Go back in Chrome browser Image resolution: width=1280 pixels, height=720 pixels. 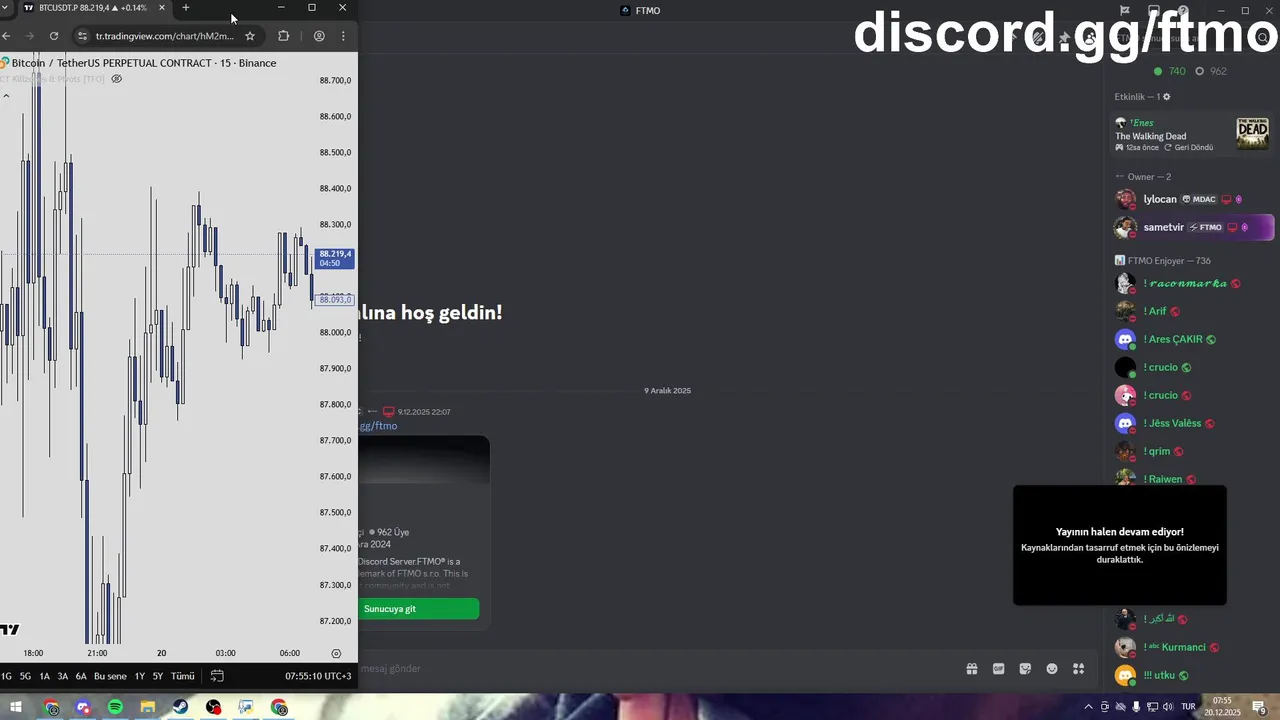coord(6,36)
